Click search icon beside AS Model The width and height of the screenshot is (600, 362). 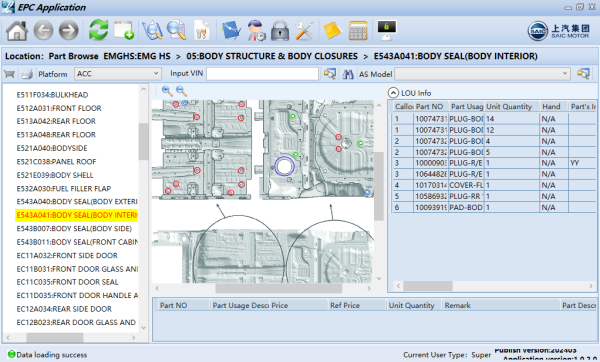[x=583, y=73]
